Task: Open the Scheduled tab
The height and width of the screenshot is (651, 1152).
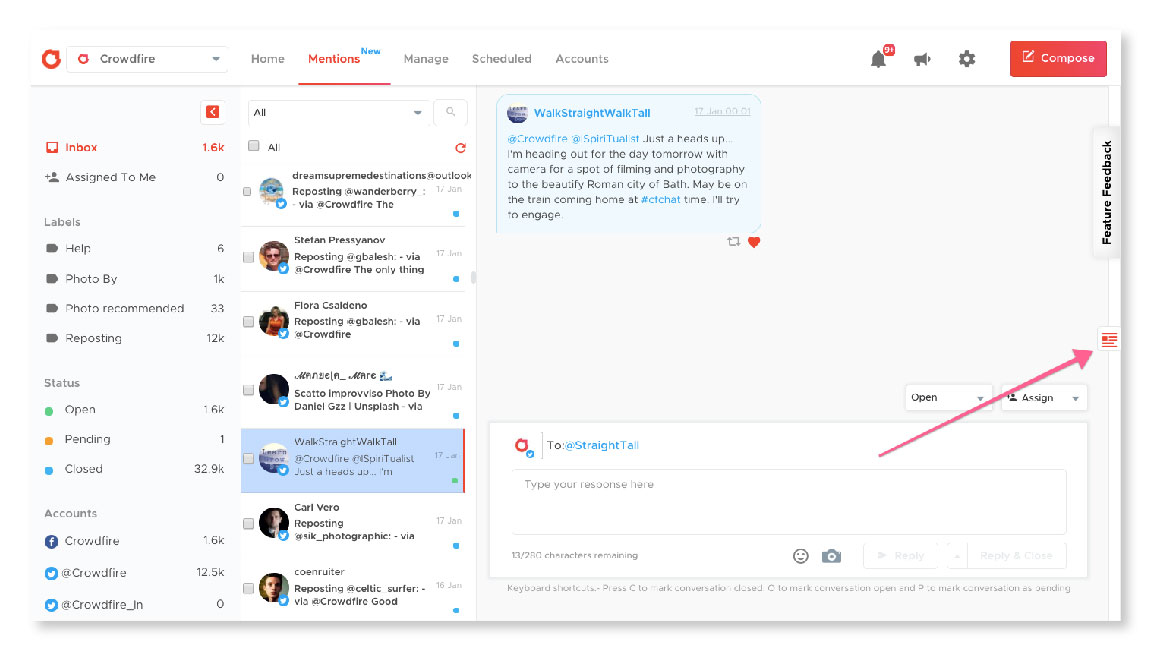Action: (502, 59)
